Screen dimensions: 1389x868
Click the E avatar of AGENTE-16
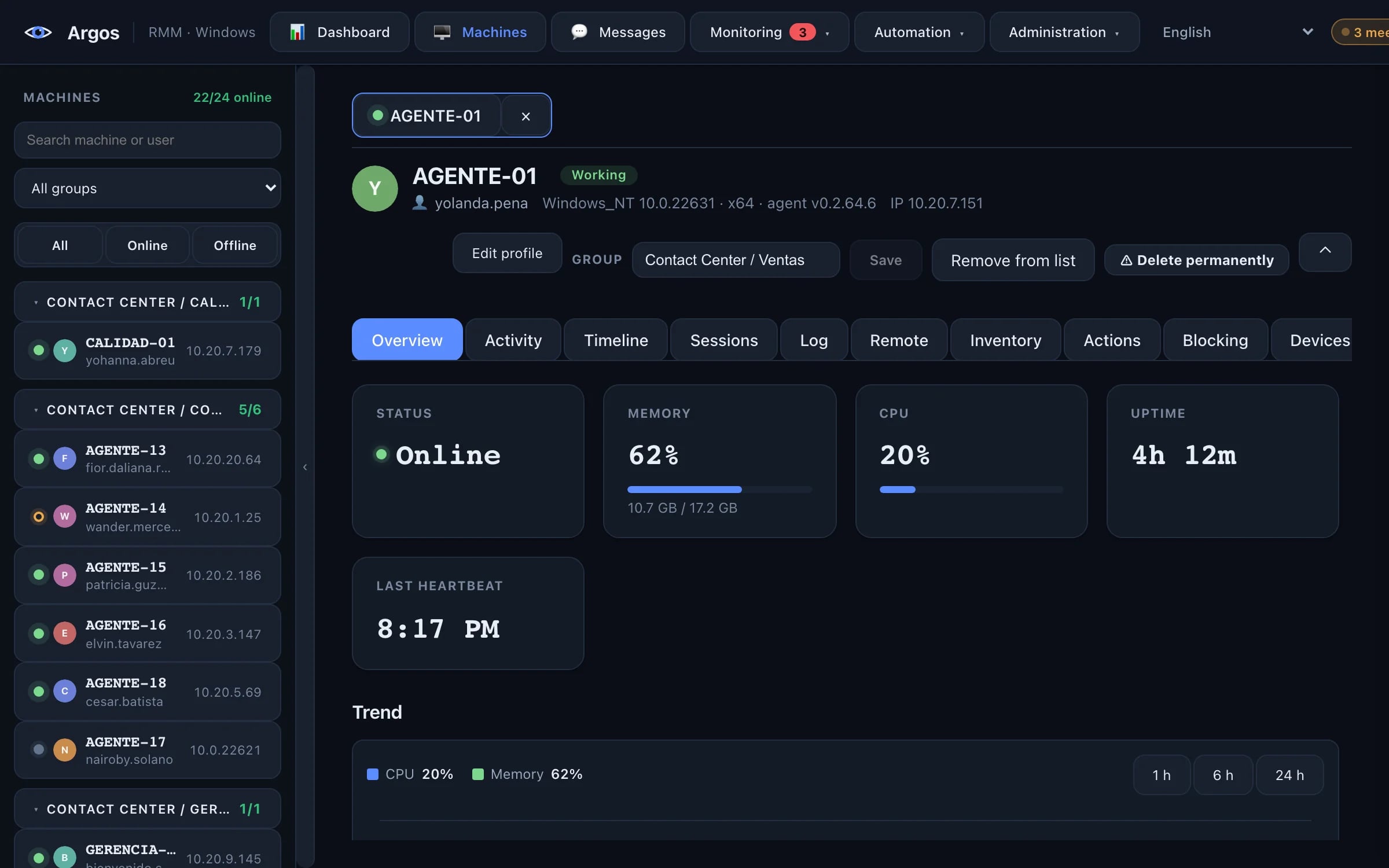pyautogui.click(x=65, y=633)
